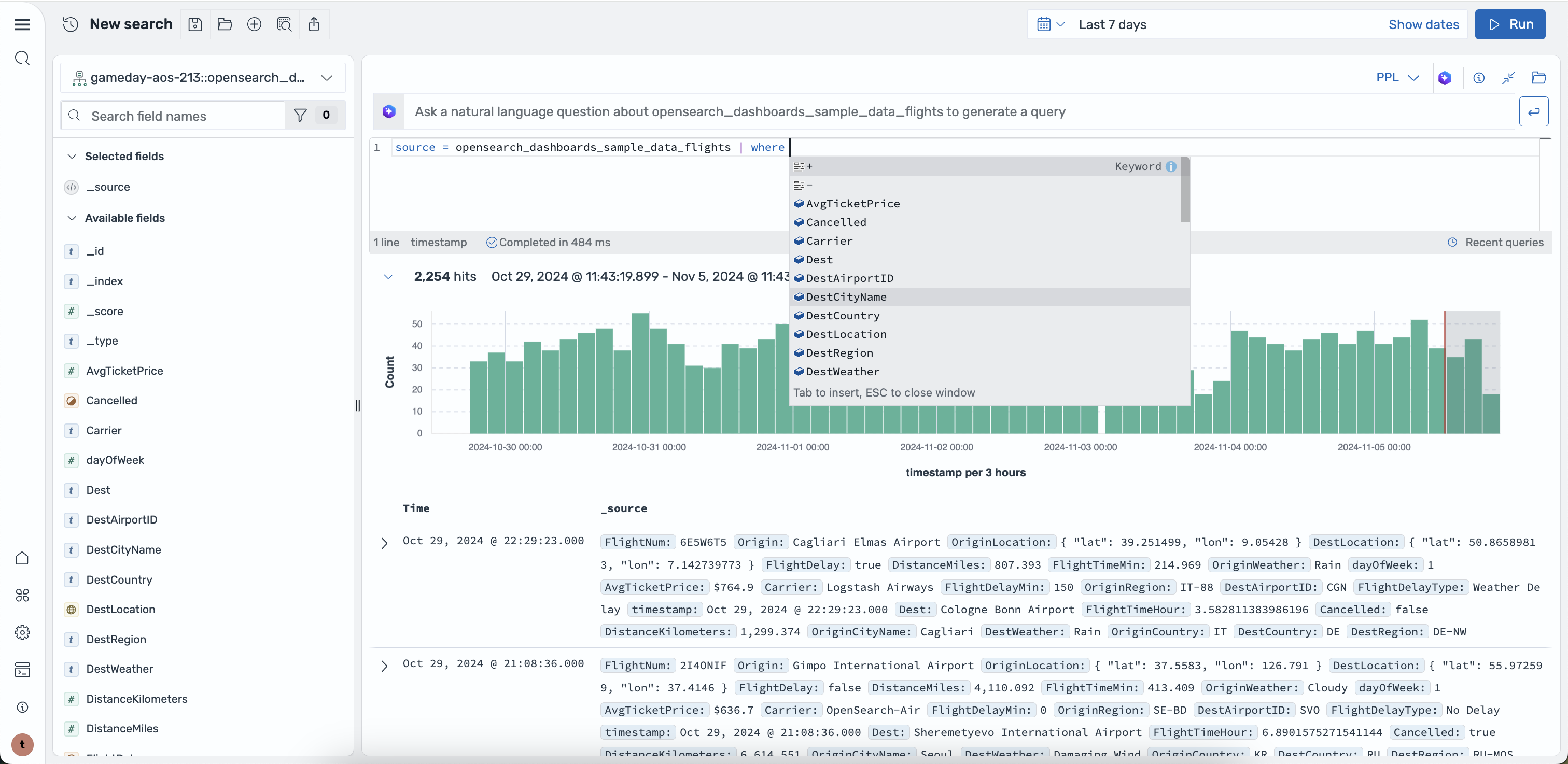This screenshot has height=764, width=1568.
Task: Open the PPL query language dropdown
Action: tap(1397, 78)
